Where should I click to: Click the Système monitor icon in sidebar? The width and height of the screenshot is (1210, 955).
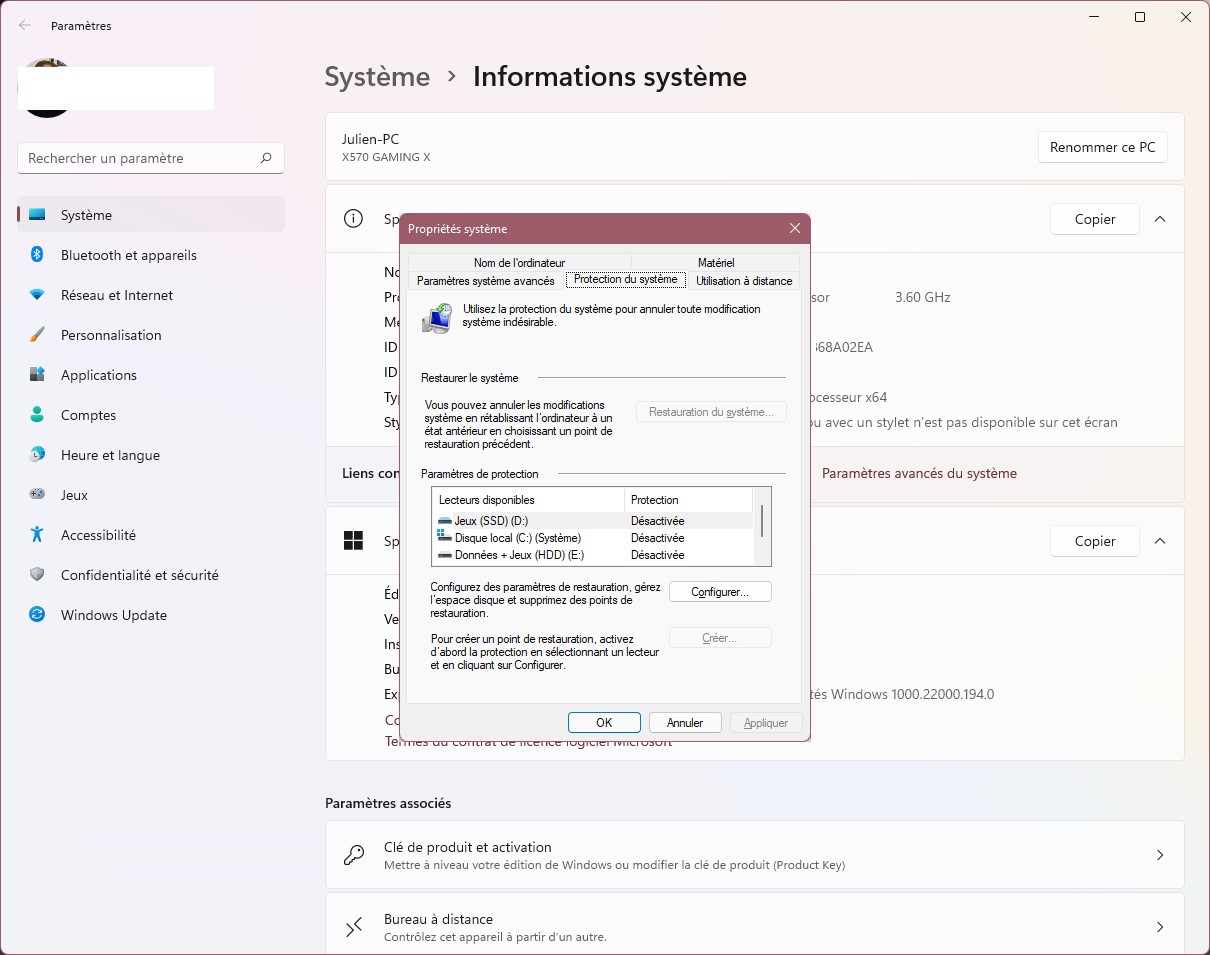tap(37, 215)
